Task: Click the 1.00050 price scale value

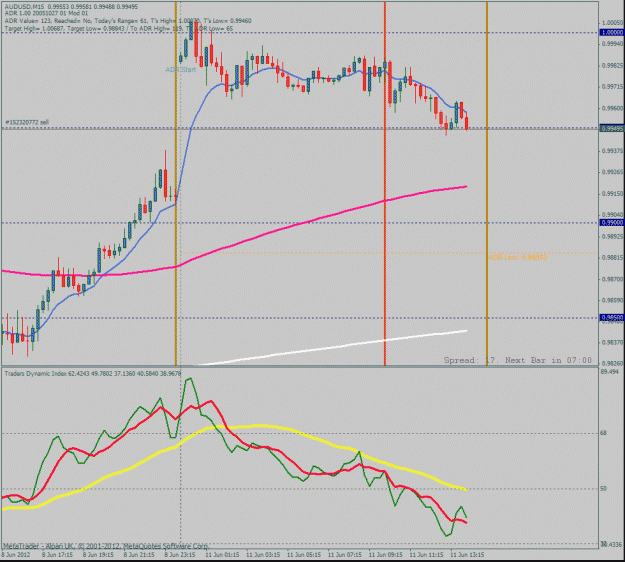Action: pyautogui.click(x=613, y=22)
